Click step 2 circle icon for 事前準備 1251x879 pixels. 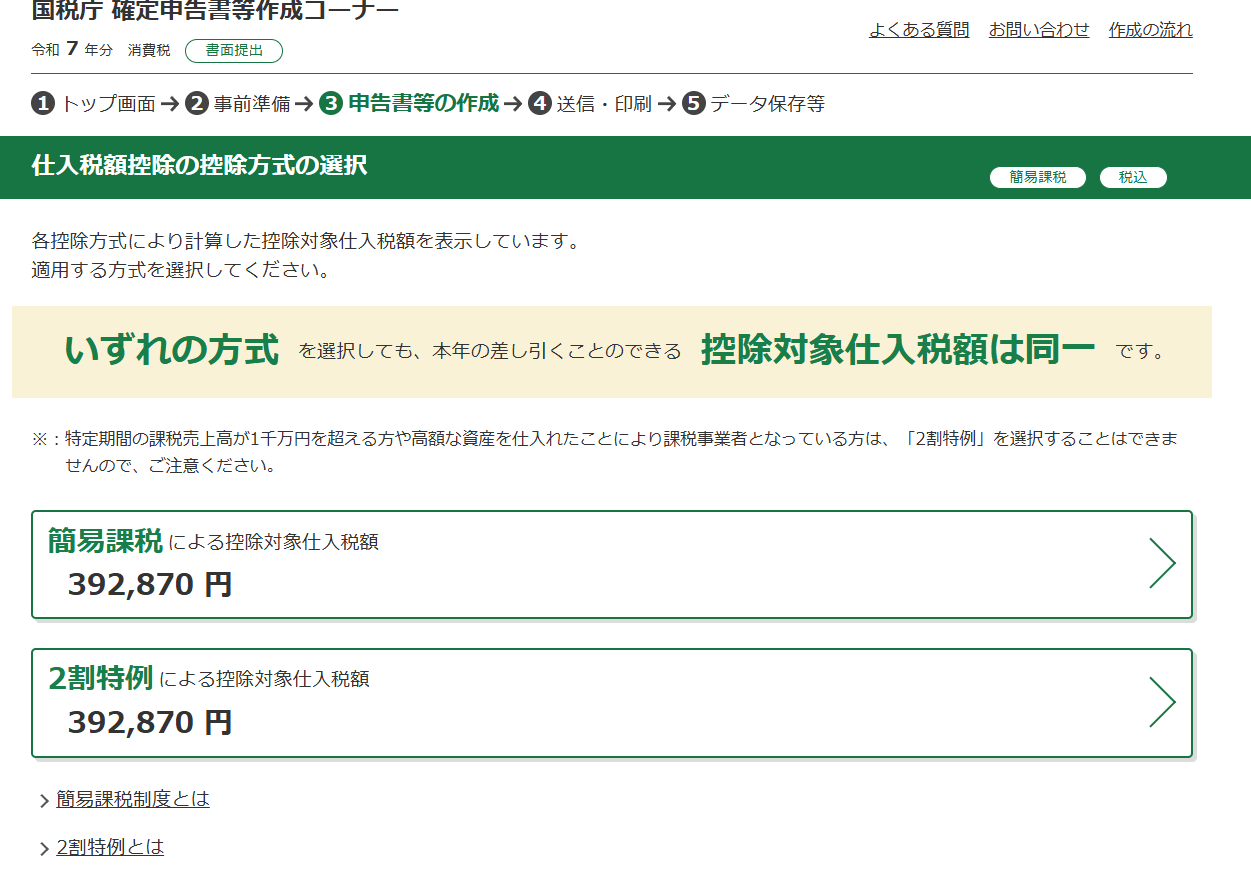197,104
